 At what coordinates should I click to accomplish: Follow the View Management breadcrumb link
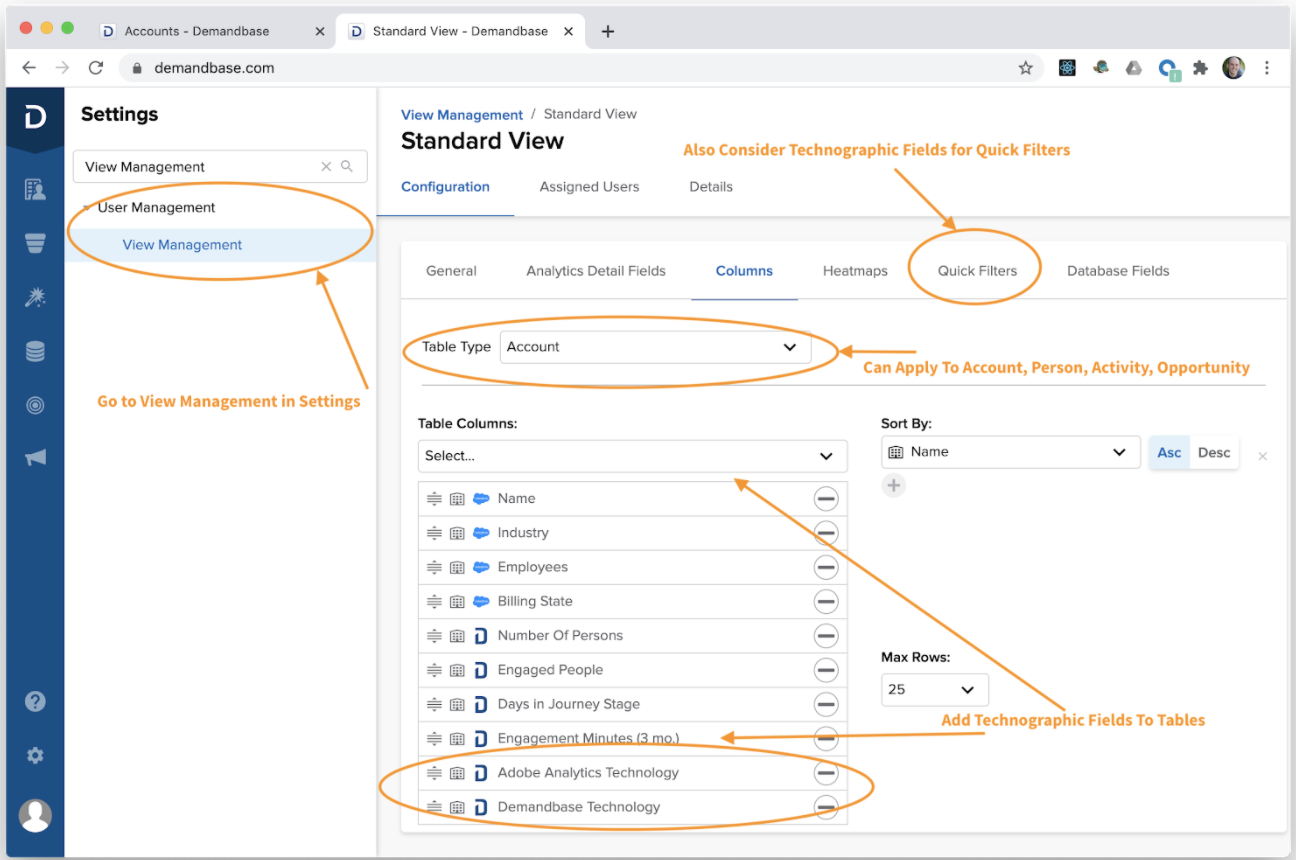tap(462, 115)
